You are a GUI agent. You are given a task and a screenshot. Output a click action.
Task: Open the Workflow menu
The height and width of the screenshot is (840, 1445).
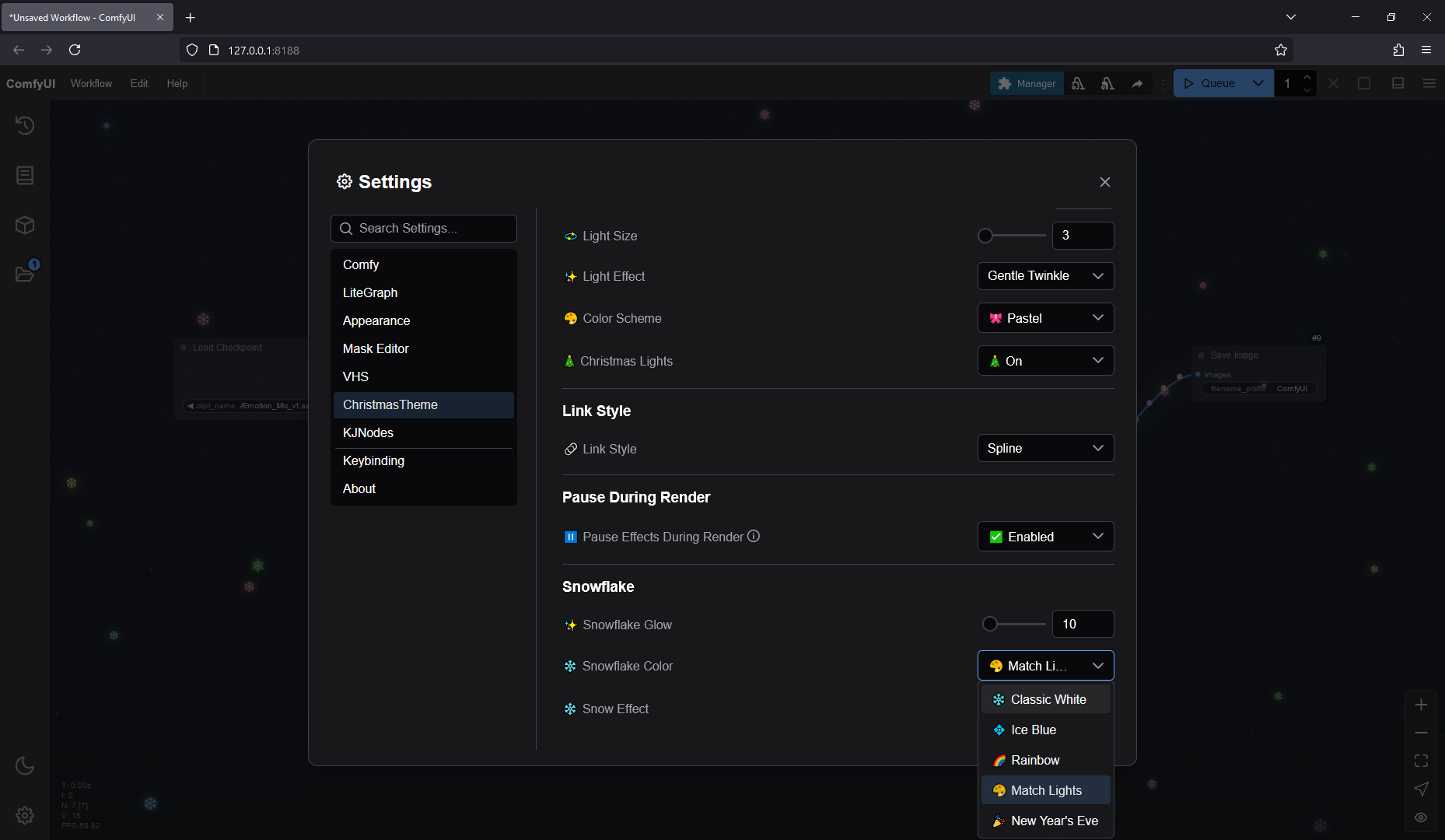click(91, 83)
